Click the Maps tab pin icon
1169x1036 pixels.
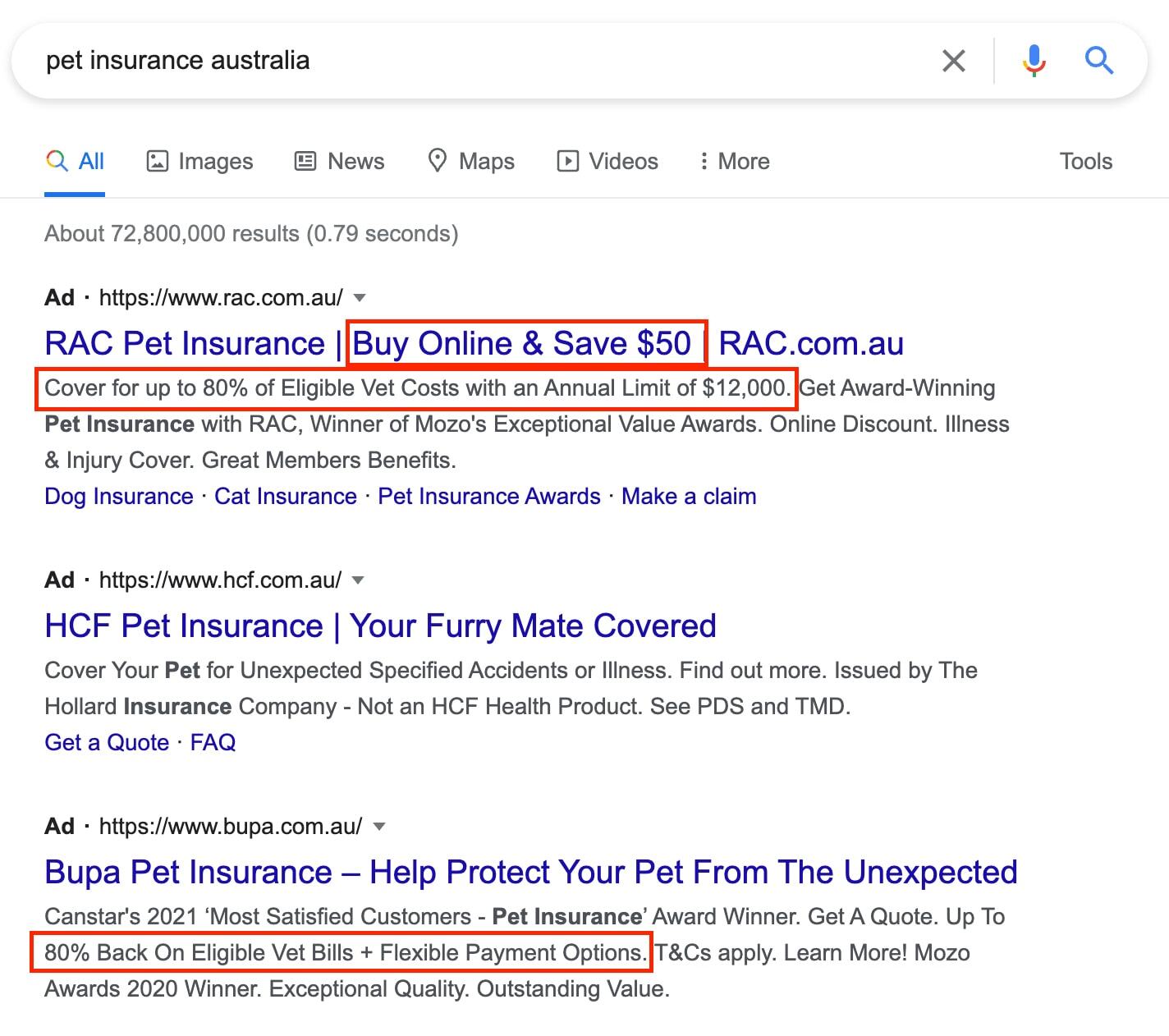click(x=438, y=160)
